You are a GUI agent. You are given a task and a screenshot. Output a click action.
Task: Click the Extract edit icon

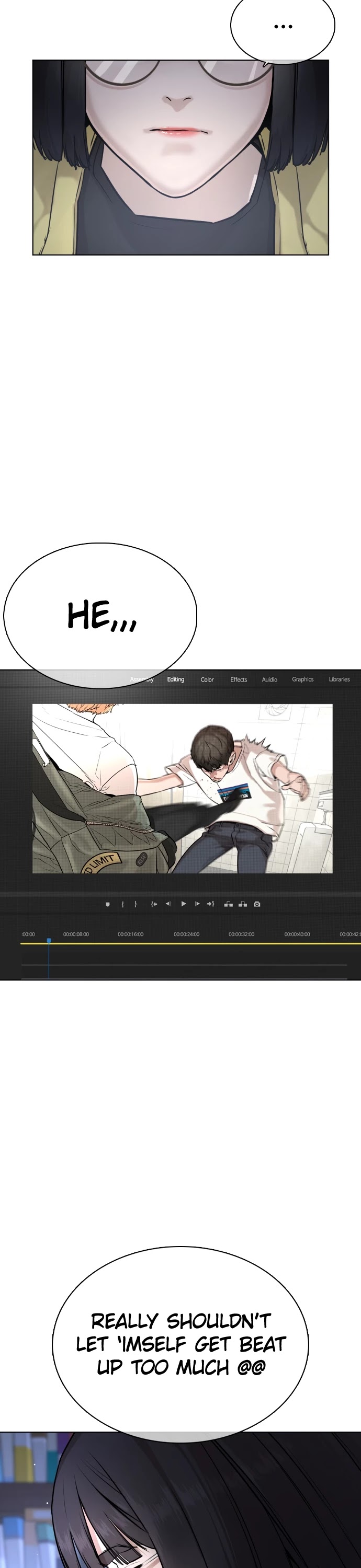(243, 904)
